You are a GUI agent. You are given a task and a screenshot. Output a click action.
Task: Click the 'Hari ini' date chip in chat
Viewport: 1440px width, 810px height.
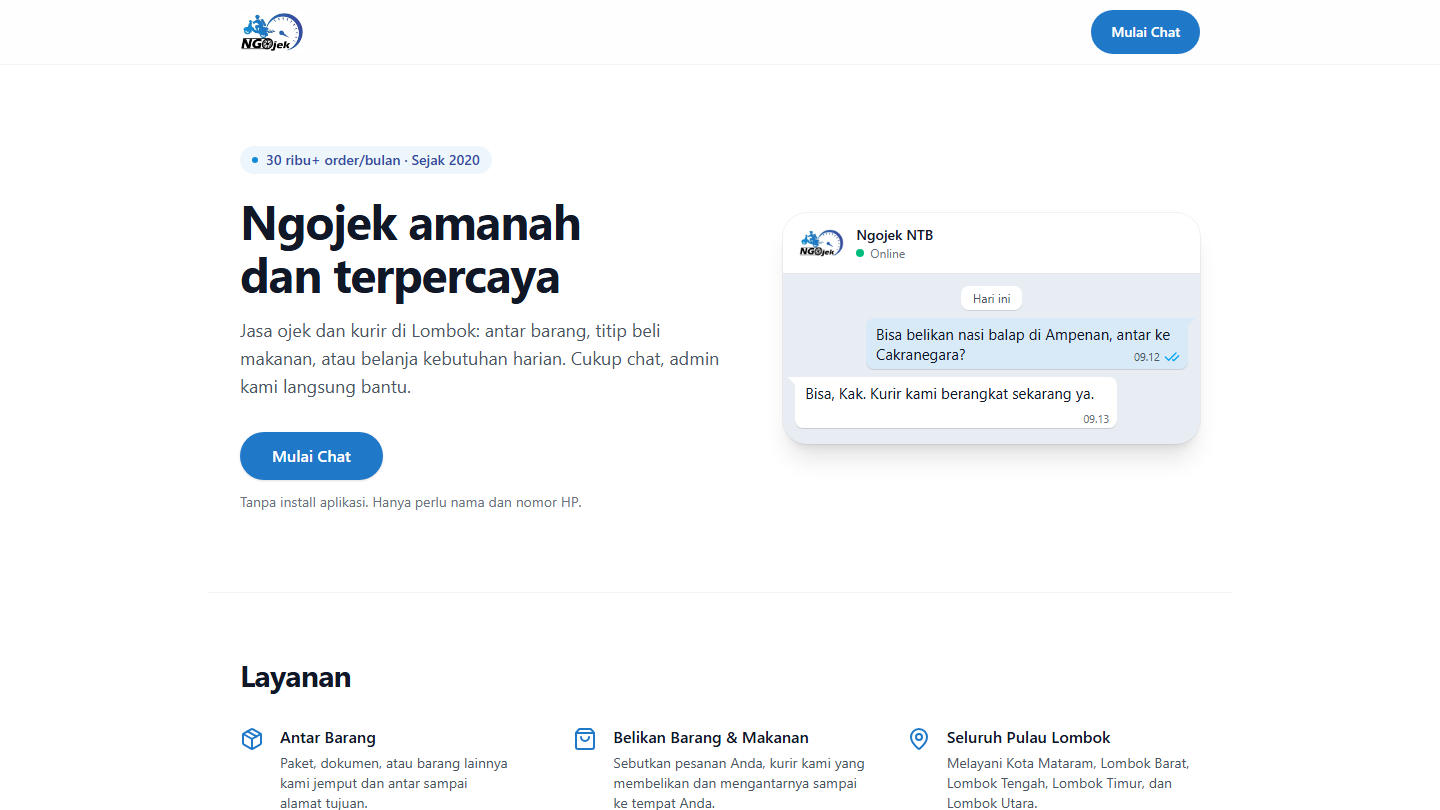(x=991, y=299)
